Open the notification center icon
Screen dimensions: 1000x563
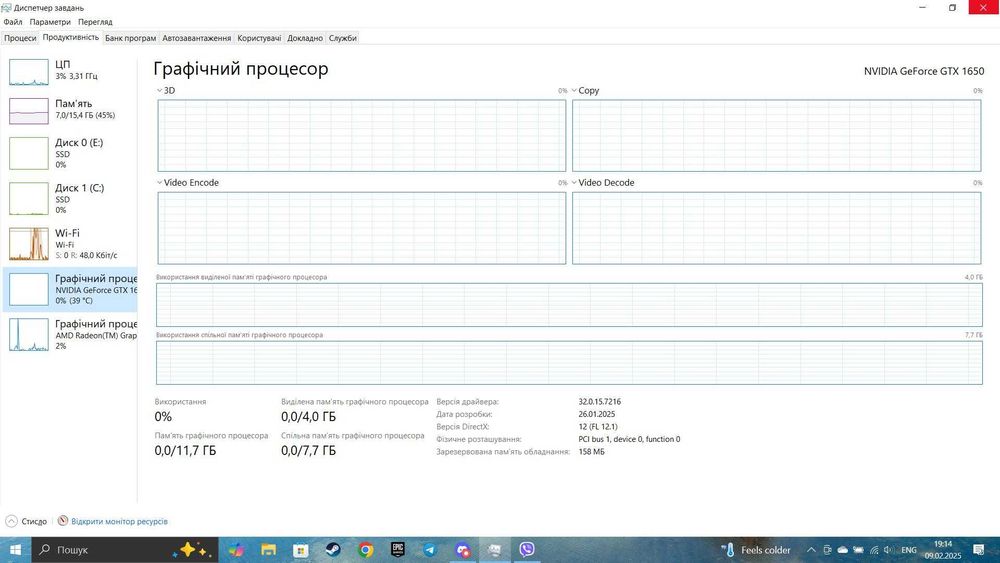point(979,550)
